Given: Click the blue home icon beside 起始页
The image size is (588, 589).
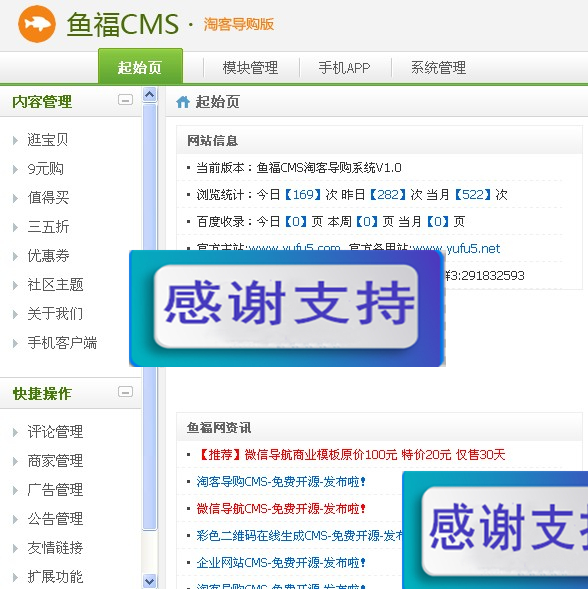Looking at the screenshot, I should [183, 102].
